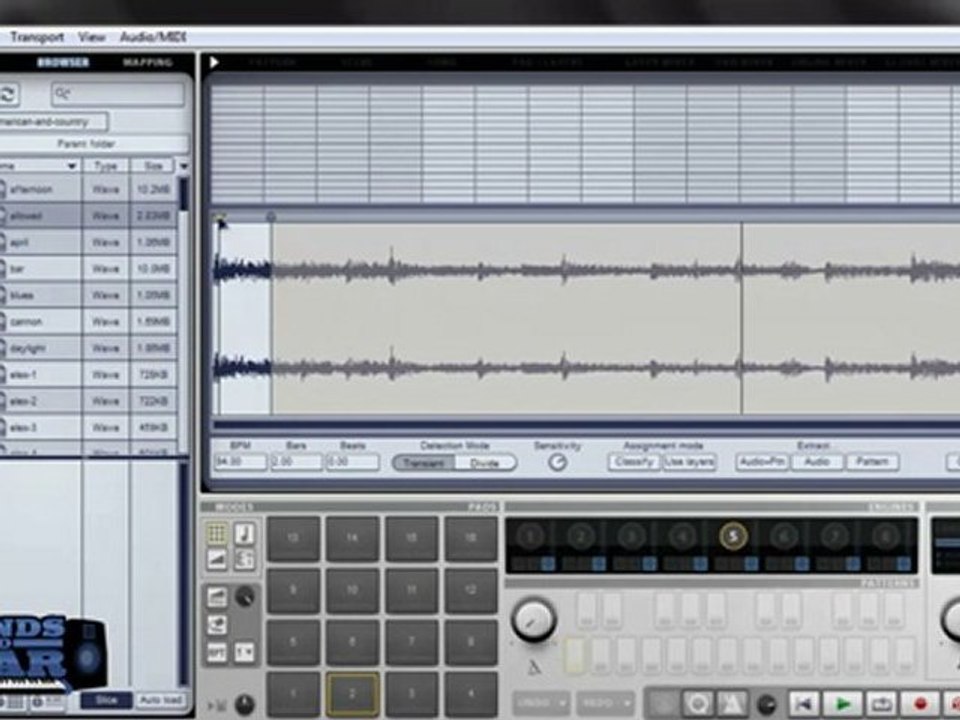Trigger pad 16 in the pads grid
Screen dimensions: 960x720
pos(471,538)
